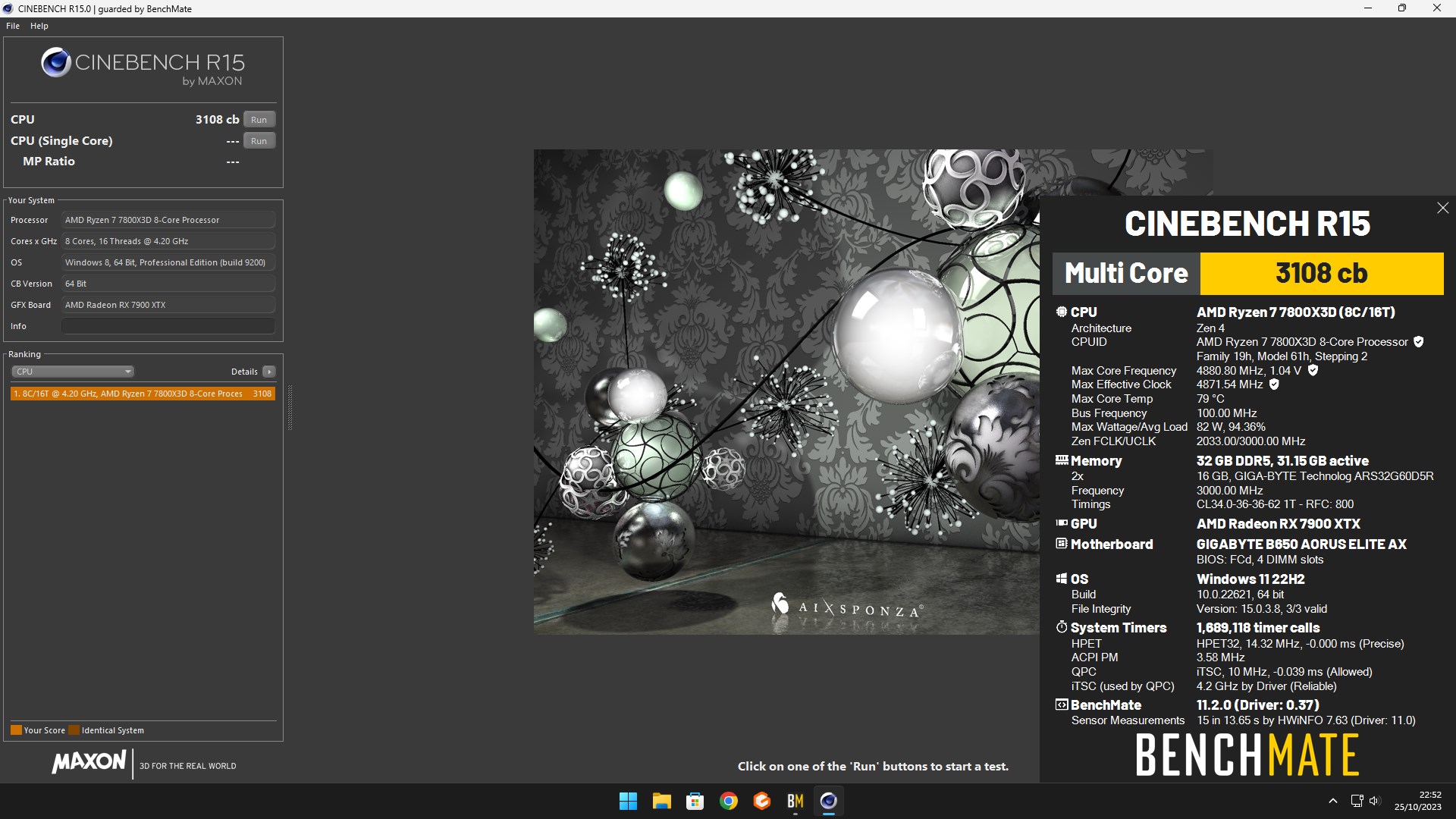Click the Cores x GHz field
This screenshot has width=1456, height=819.
[x=168, y=241]
